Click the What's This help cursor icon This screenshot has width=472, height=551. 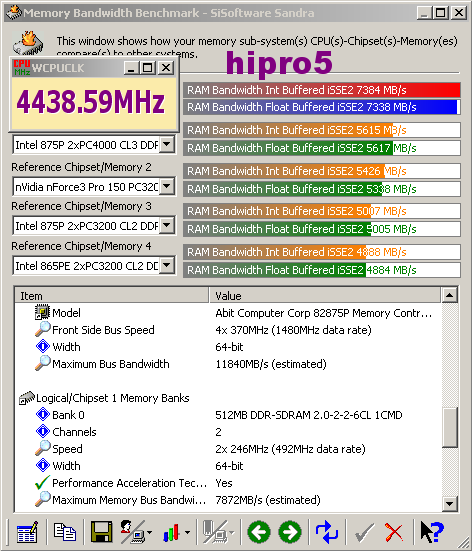point(432,532)
